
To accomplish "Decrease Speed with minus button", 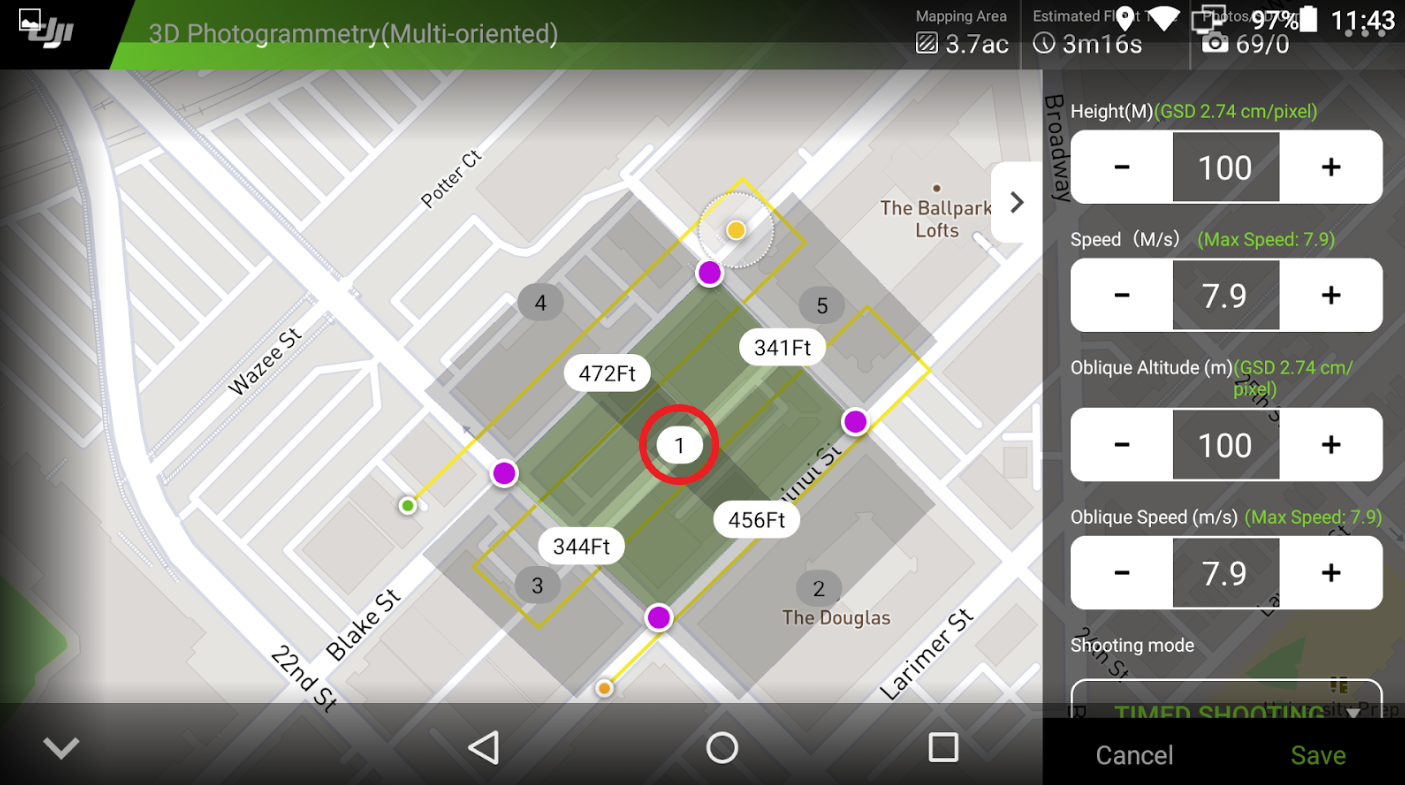I will [x=1122, y=295].
